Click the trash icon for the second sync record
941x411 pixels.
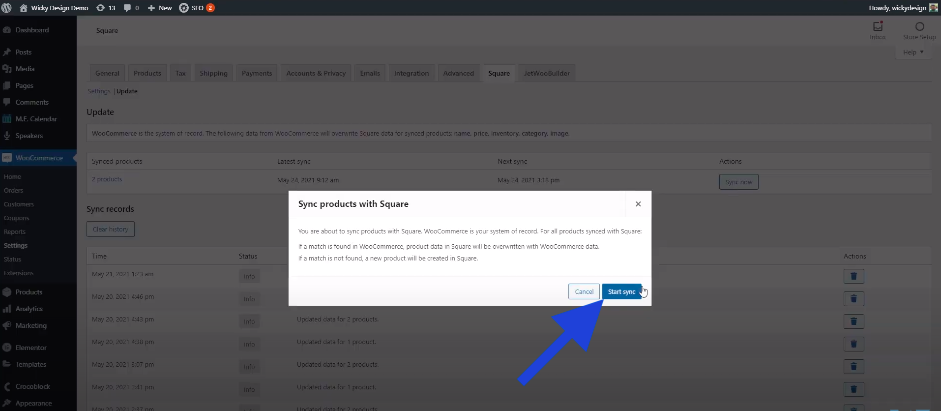[x=855, y=298]
